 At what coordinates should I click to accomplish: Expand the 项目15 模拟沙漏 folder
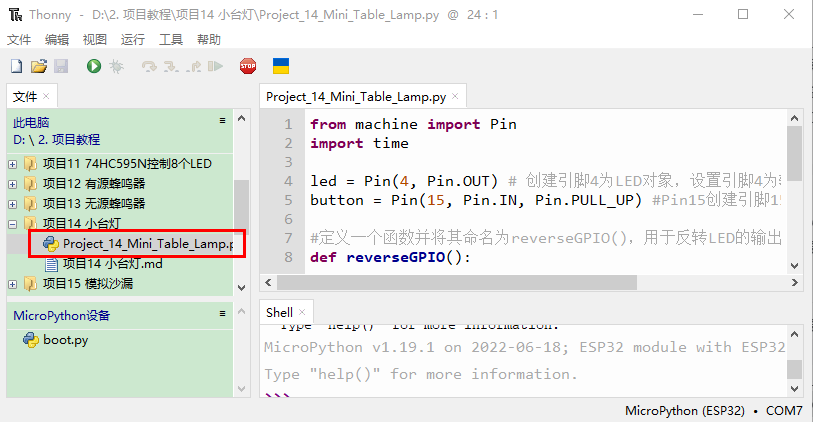(12, 284)
